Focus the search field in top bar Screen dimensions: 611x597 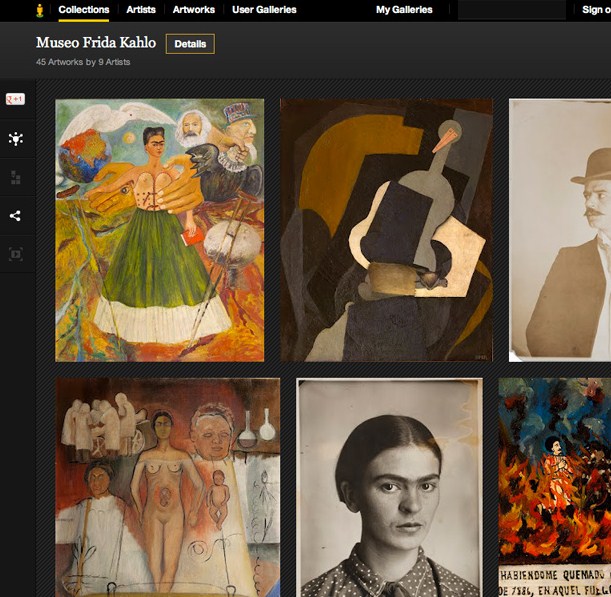(511, 10)
